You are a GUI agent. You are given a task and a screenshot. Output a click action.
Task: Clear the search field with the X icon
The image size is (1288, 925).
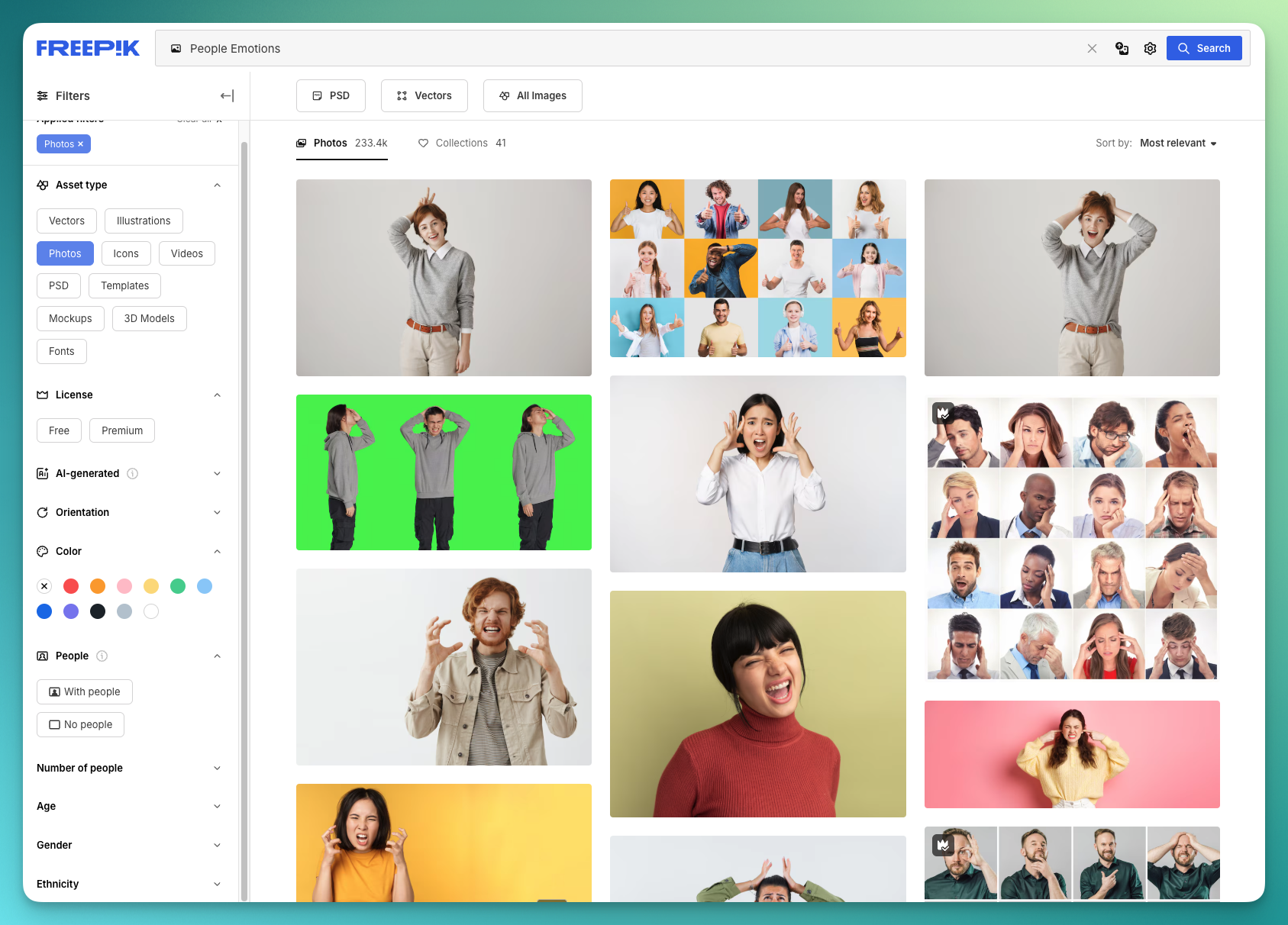(x=1092, y=48)
